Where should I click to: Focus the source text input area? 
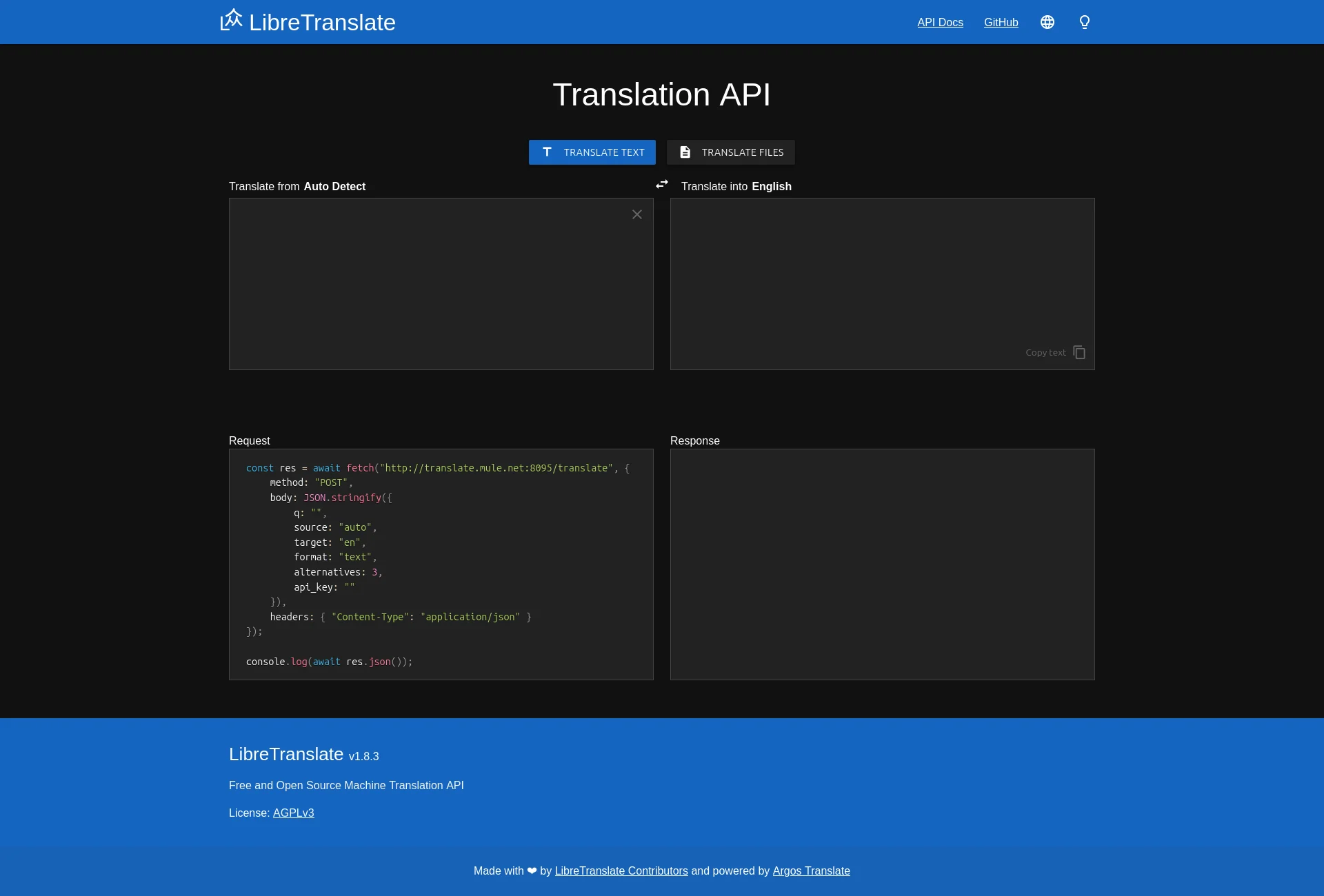(441, 284)
